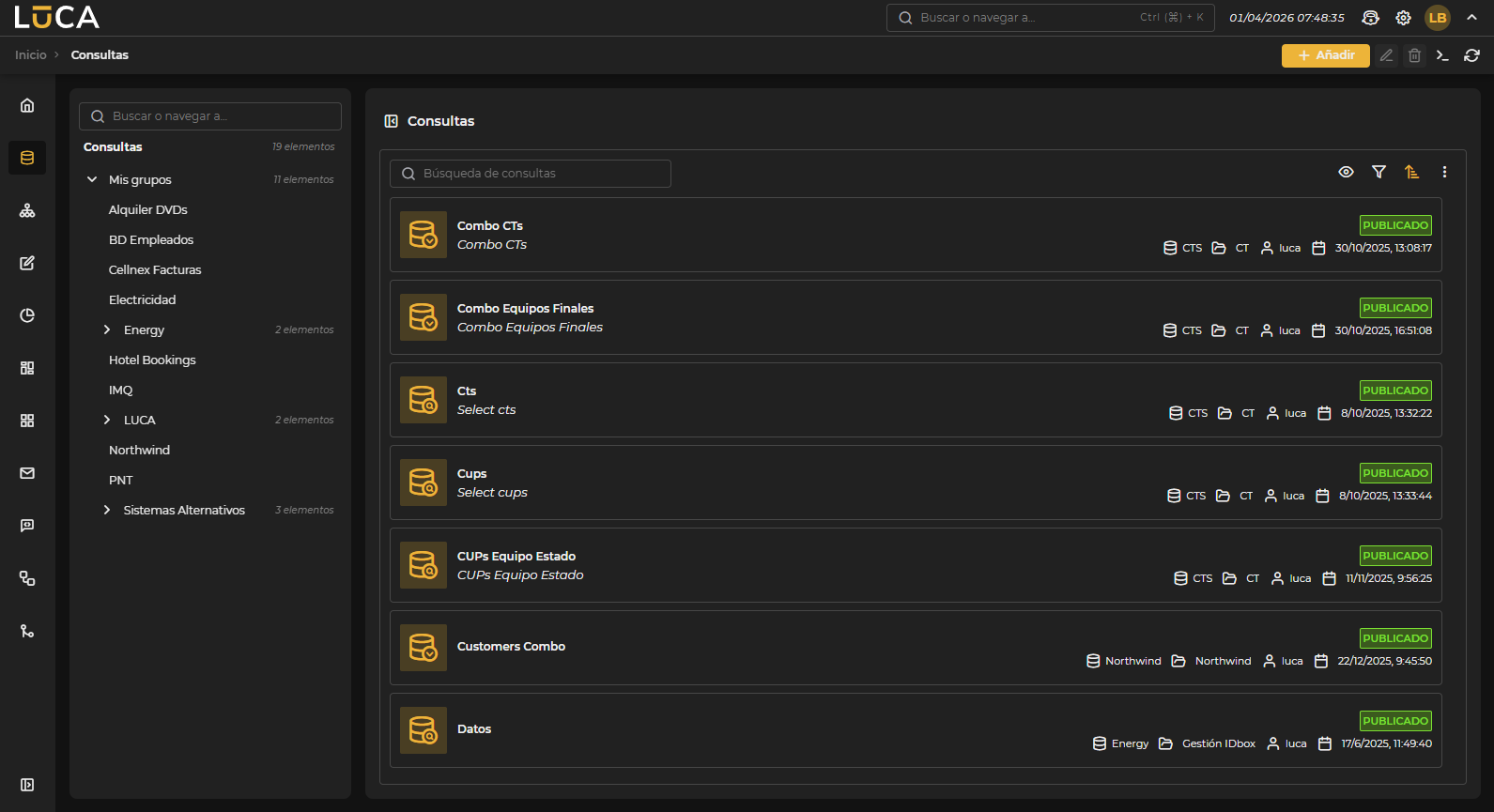Click Gestión IDbox folder label on Datos
Image resolution: width=1494 pixels, height=812 pixels.
pos(1218,743)
